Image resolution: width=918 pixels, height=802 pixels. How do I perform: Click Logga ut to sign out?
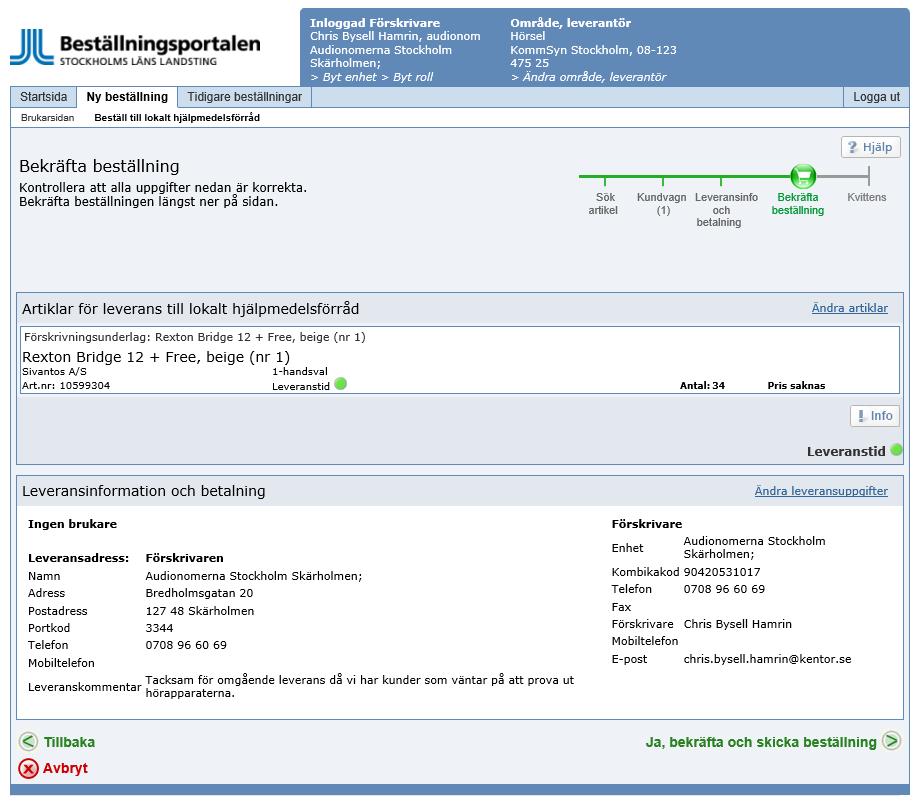pyautogui.click(x=876, y=97)
